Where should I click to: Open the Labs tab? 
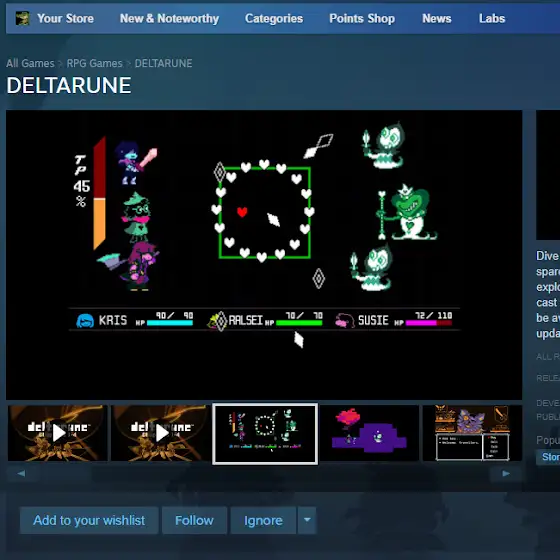pos(492,19)
